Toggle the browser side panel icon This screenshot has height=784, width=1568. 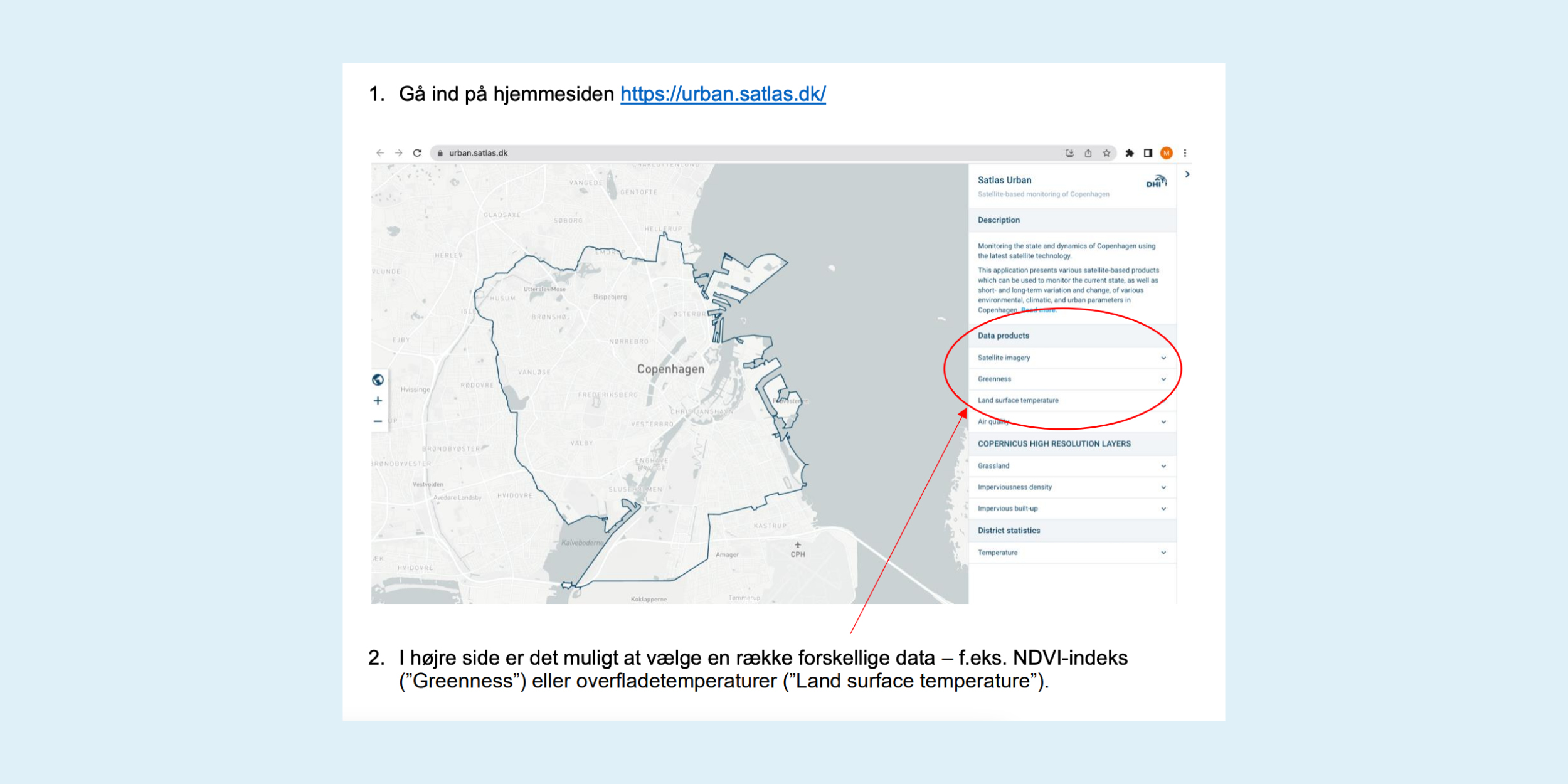1148,153
